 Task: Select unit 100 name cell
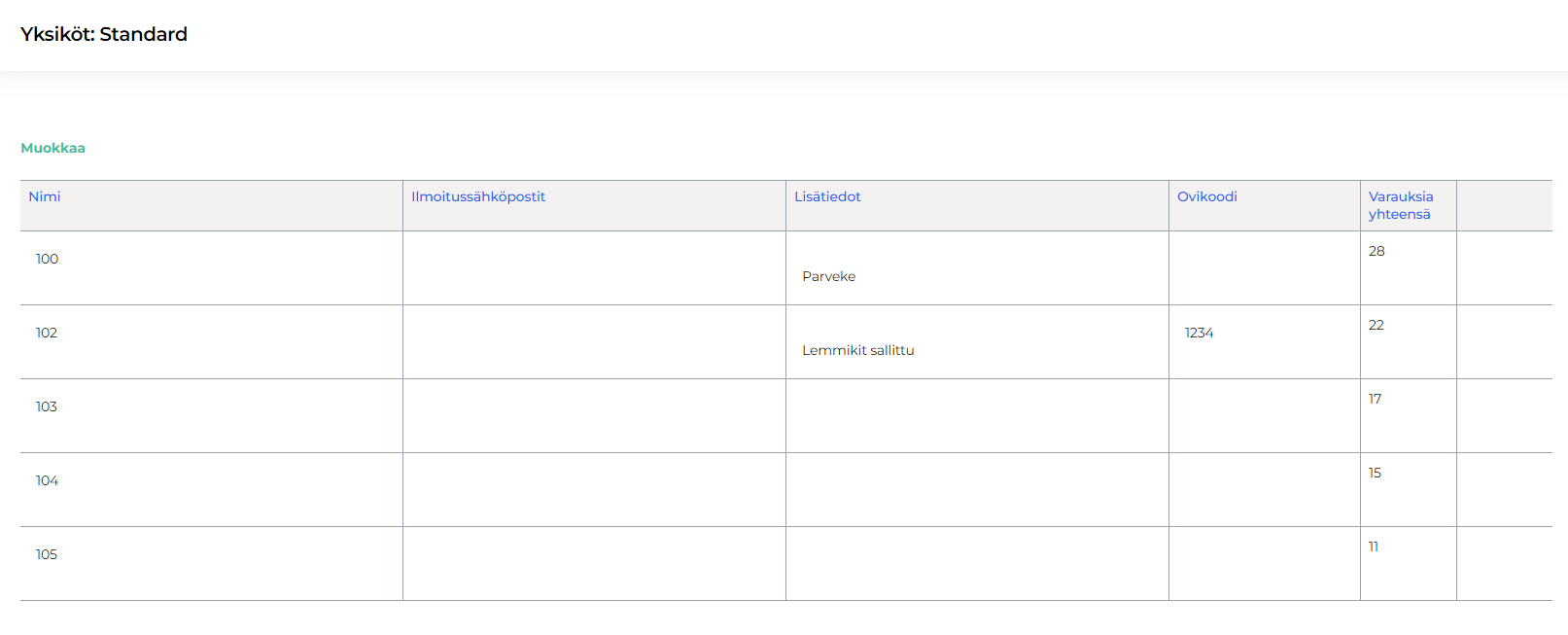coord(47,259)
